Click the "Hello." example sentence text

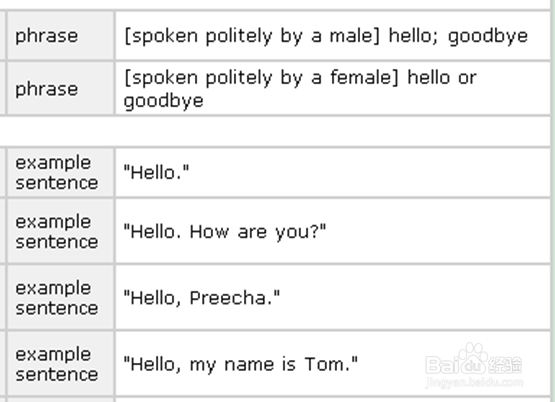(x=156, y=173)
